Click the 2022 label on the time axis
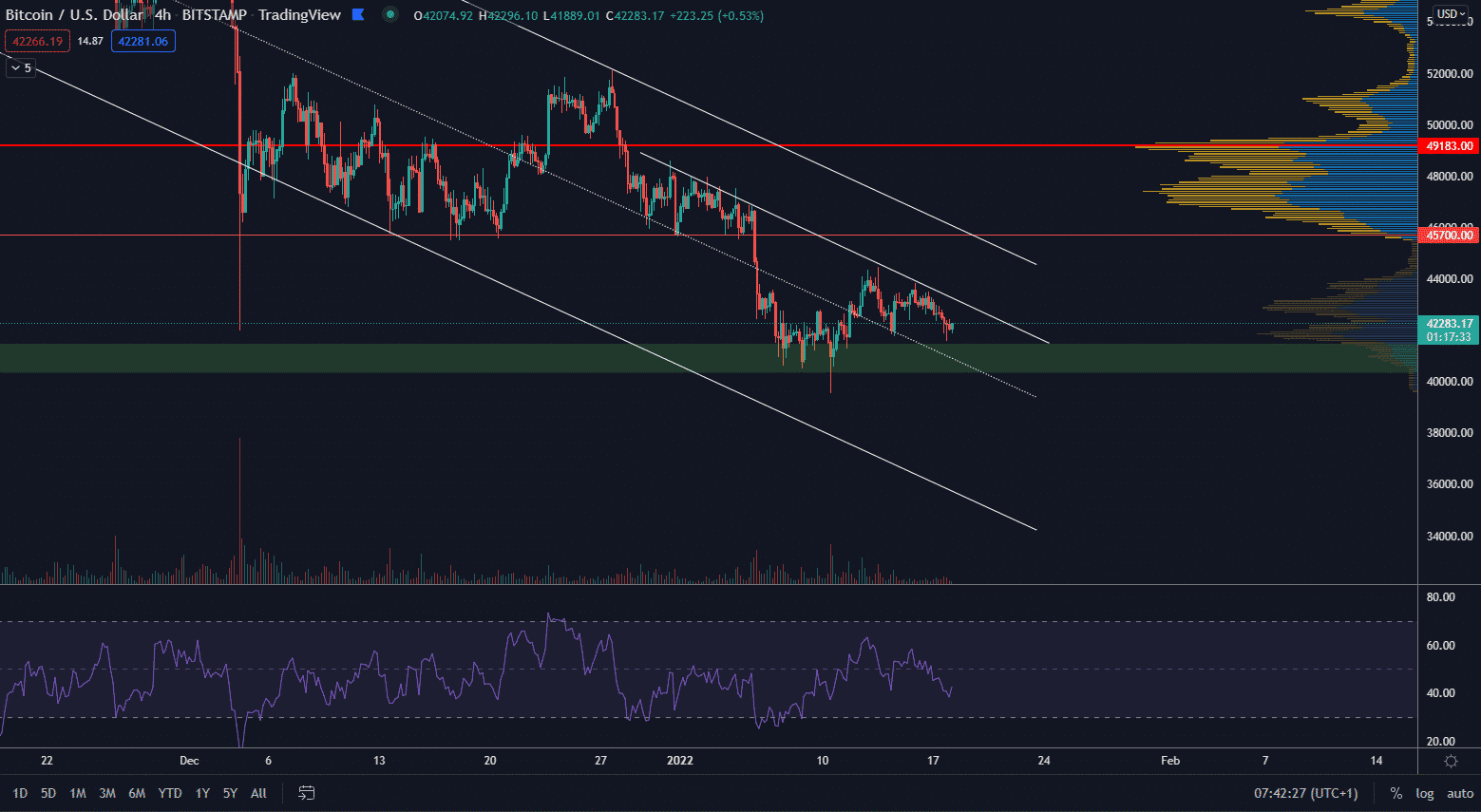The height and width of the screenshot is (812, 1481). point(680,761)
